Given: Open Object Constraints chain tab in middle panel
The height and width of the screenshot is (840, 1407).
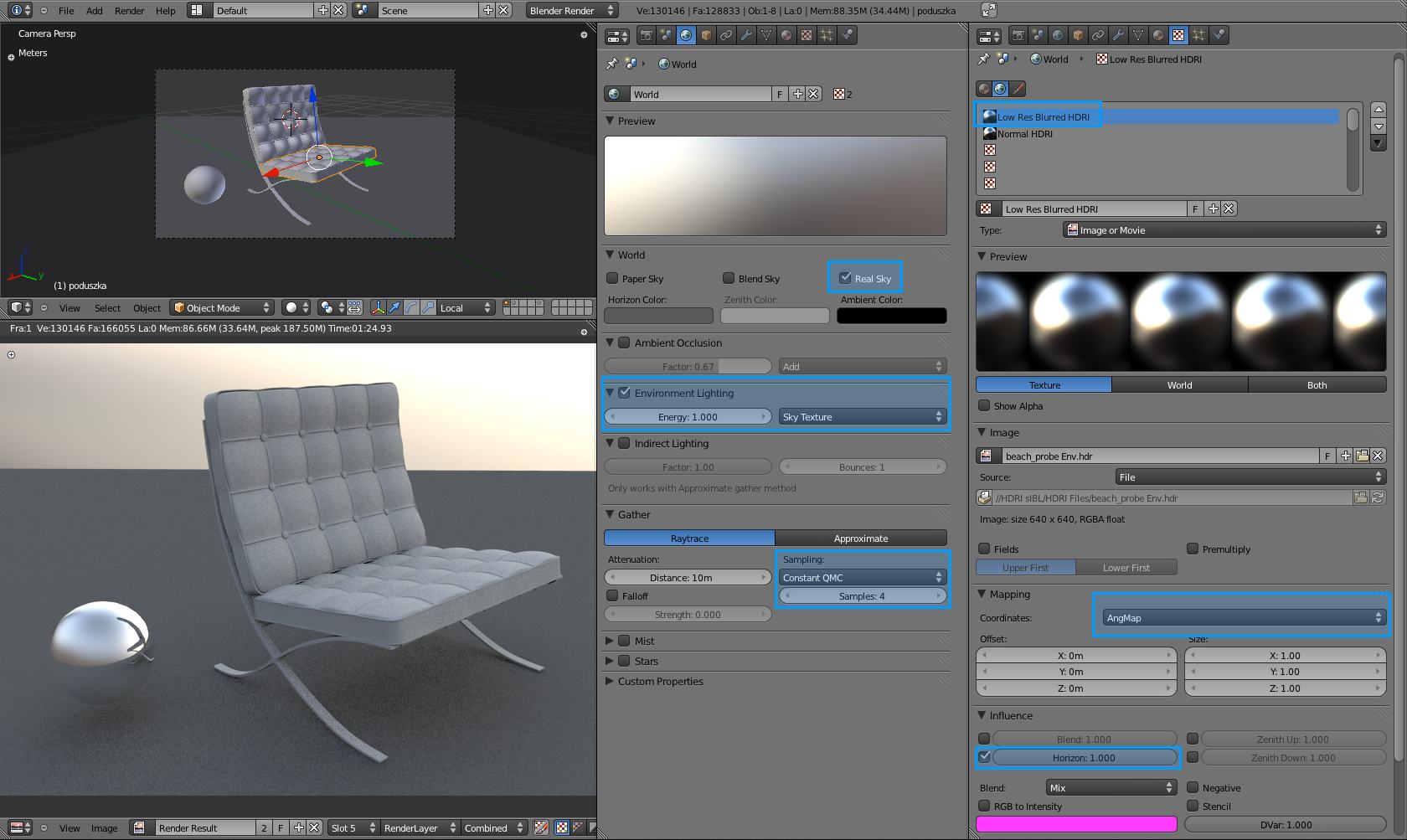Looking at the screenshot, I should click(726, 35).
